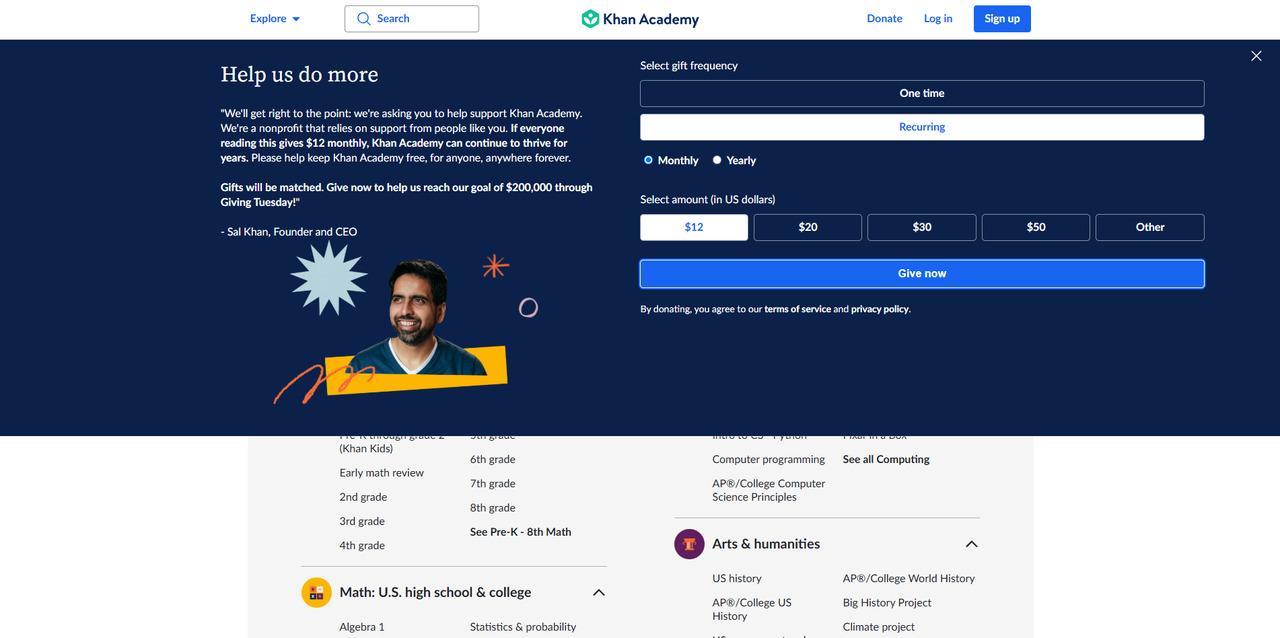Open AP®/College Computer Science Principles
The height and width of the screenshot is (638, 1280).
pyautogui.click(x=769, y=490)
